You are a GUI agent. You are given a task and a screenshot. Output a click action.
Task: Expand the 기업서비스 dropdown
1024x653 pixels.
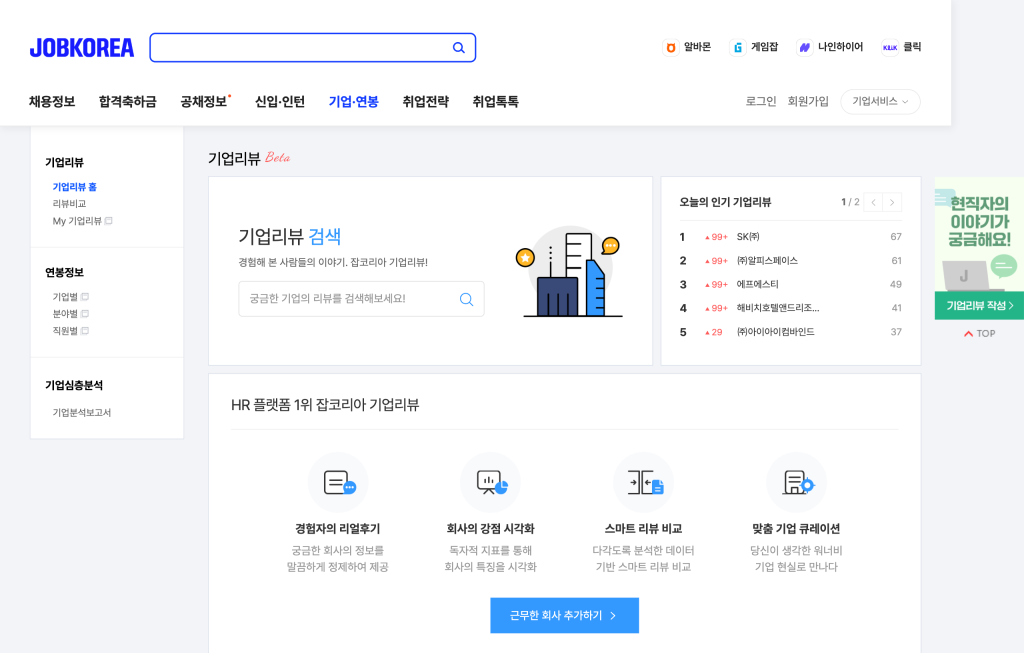coord(880,102)
